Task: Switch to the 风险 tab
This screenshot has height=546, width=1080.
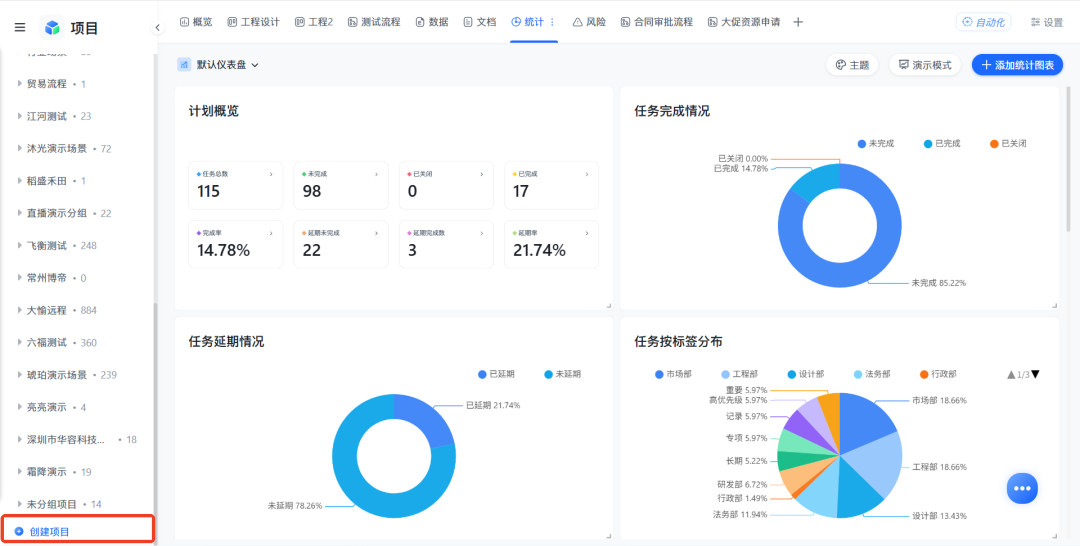Action: 590,22
